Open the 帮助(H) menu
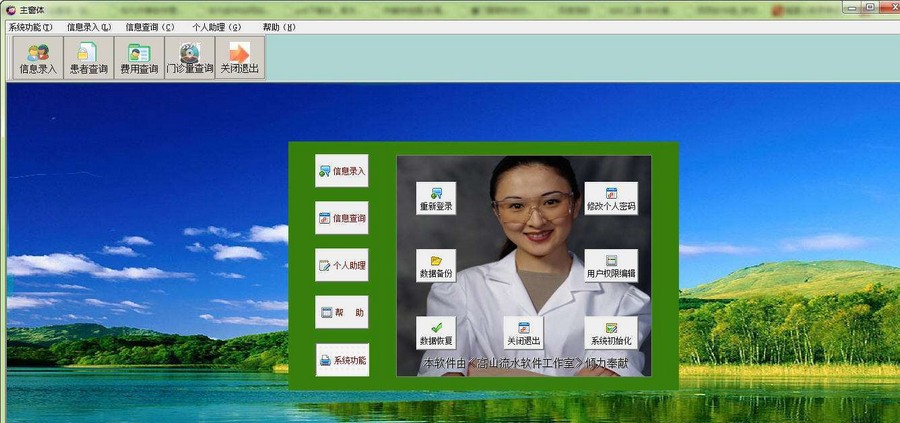 coord(279,27)
